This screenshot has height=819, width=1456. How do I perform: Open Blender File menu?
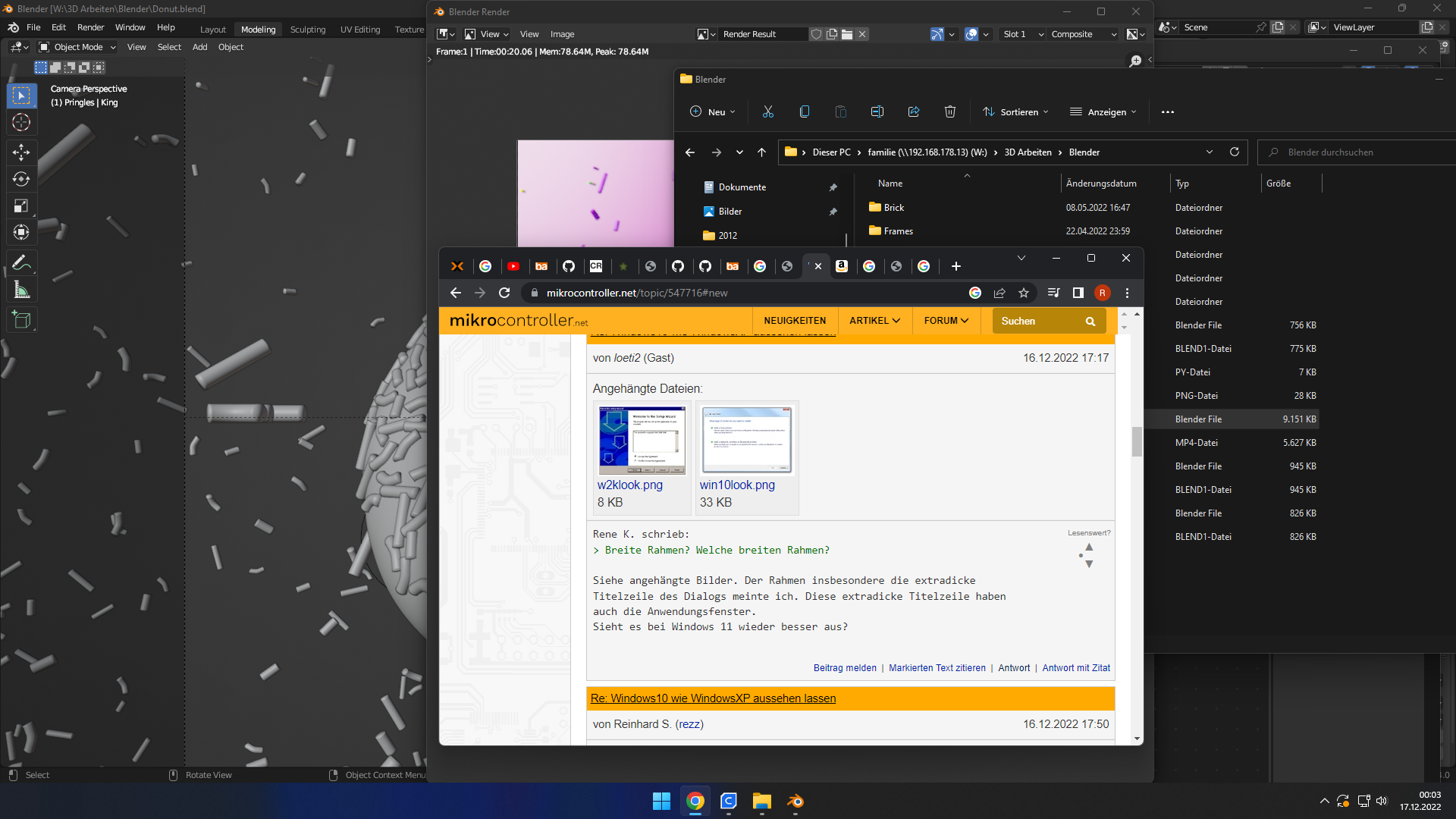[x=33, y=27]
